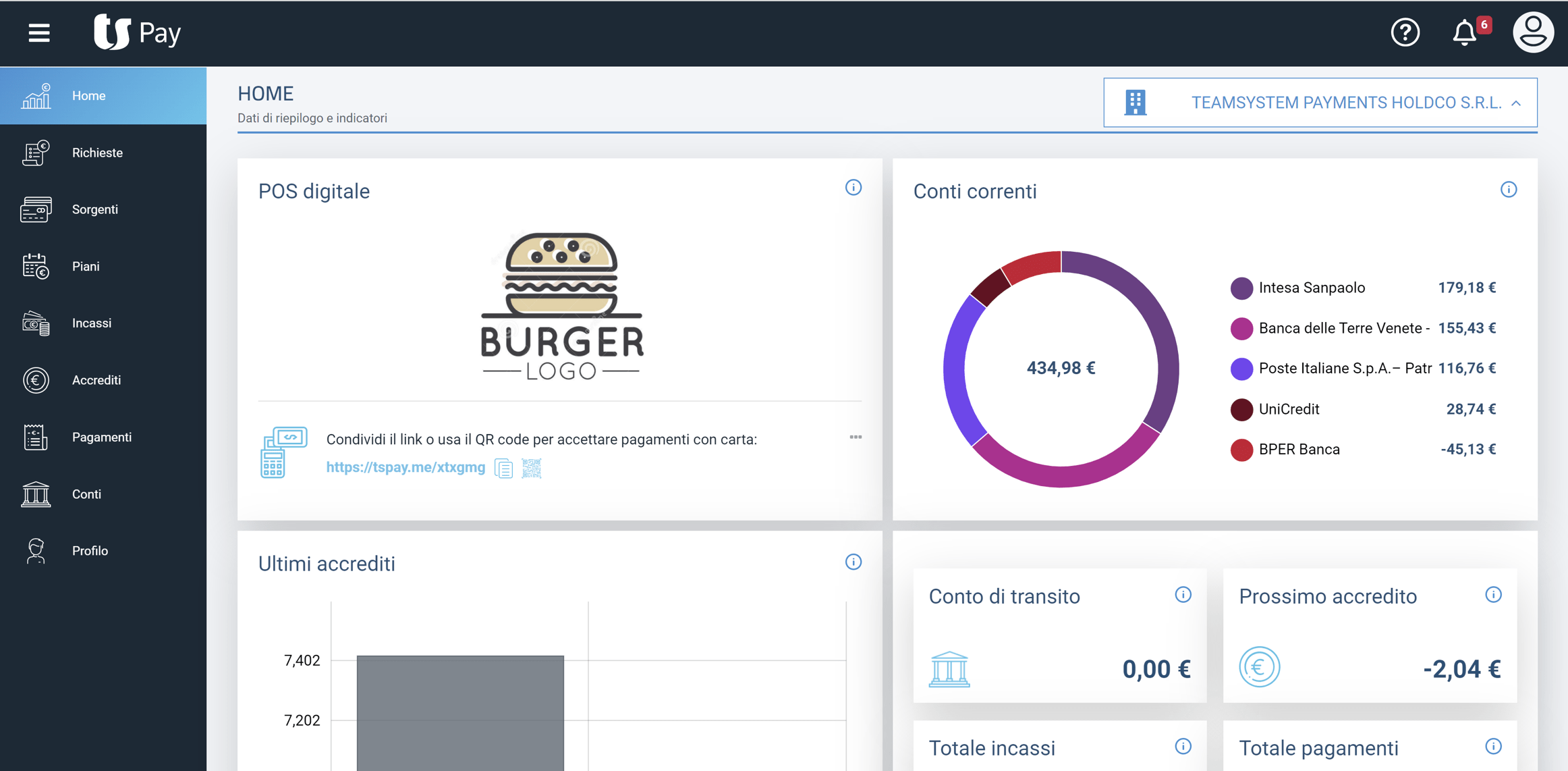Viewport: 1568px width, 771px height.
Task: Click UniCredit amount 28,74 €
Action: (x=1471, y=408)
